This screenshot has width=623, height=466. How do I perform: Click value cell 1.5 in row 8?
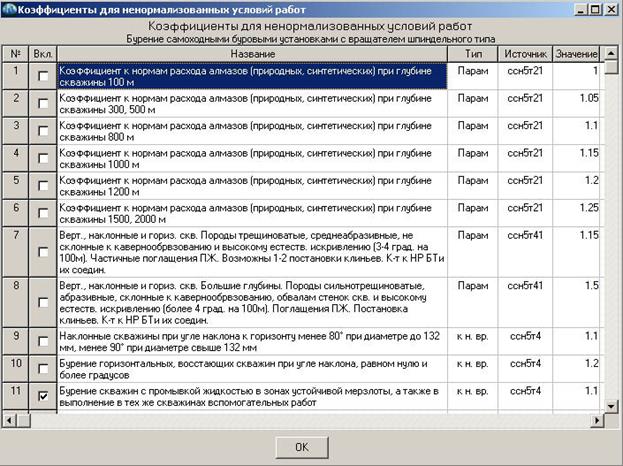576,303
